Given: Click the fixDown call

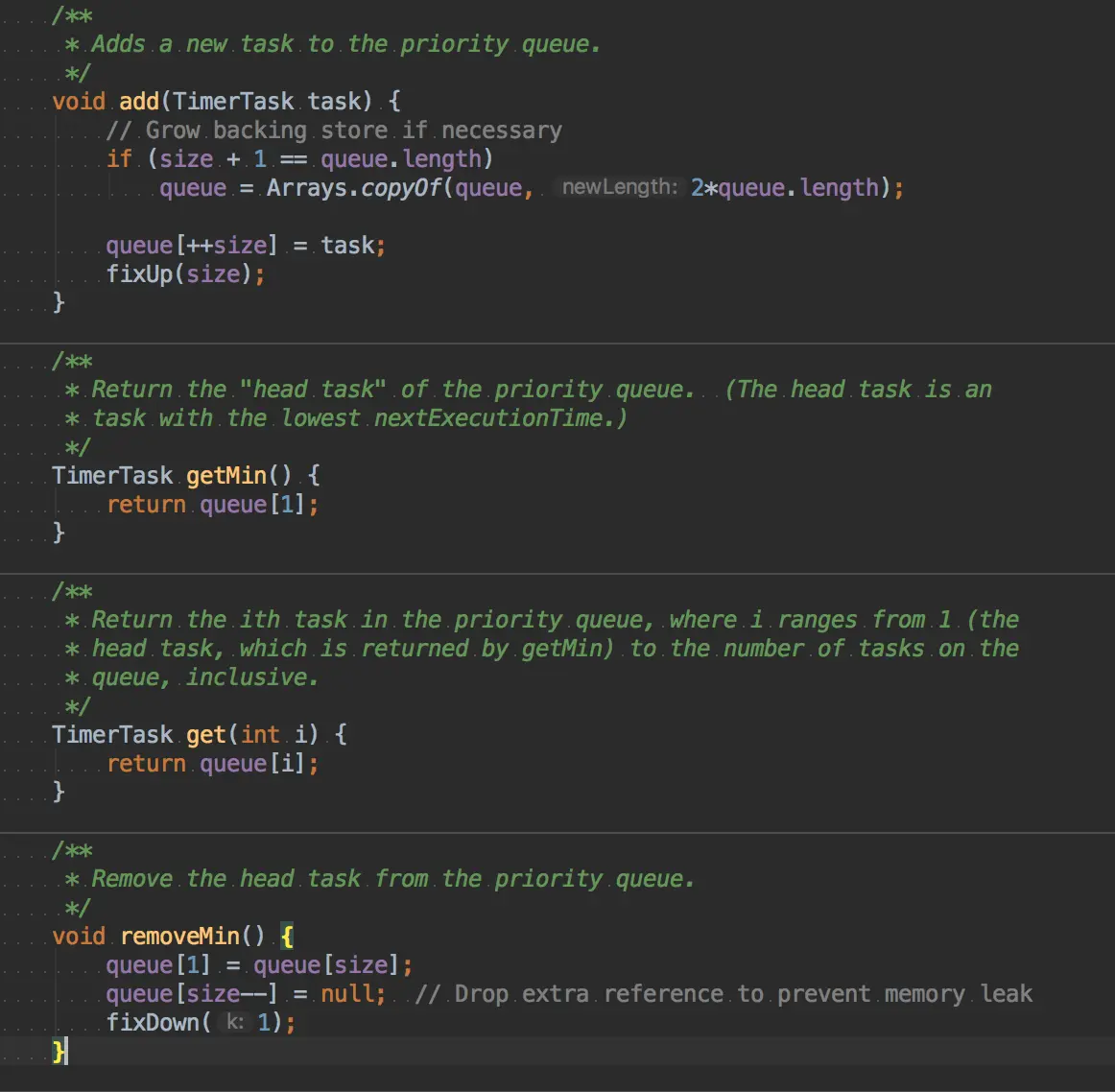Looking at the screenshot, I should tap(154, 1022).
